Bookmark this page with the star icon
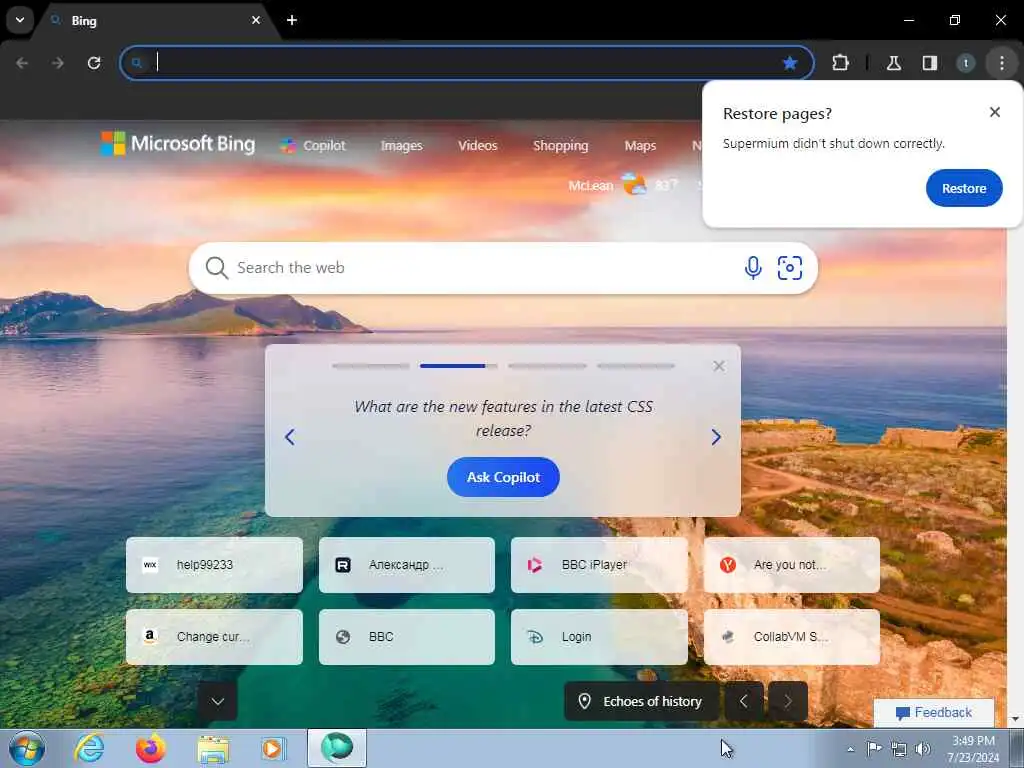Image resolution: width=1024 pixels, height=768 pixels. [x=790, y=63]
